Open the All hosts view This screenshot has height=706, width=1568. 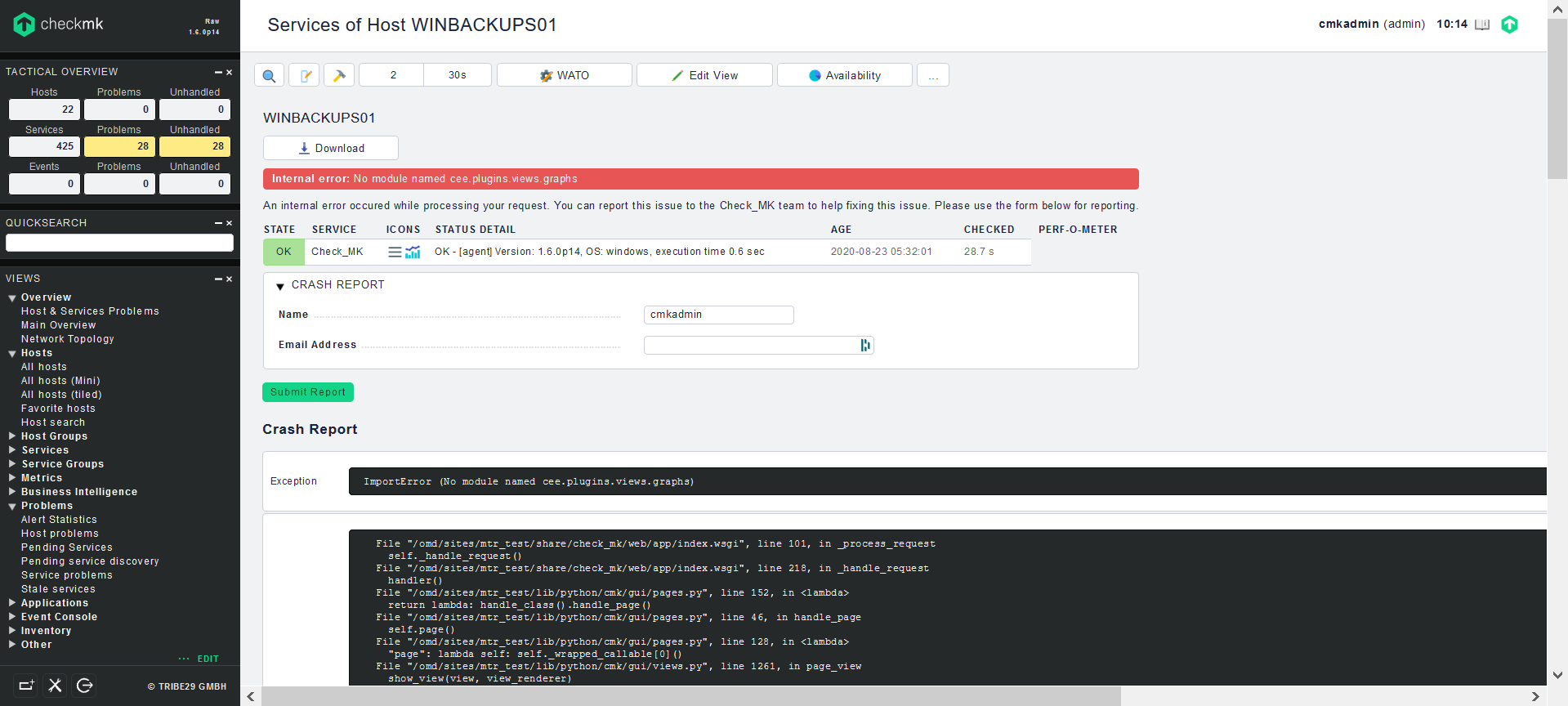[44, 367]
